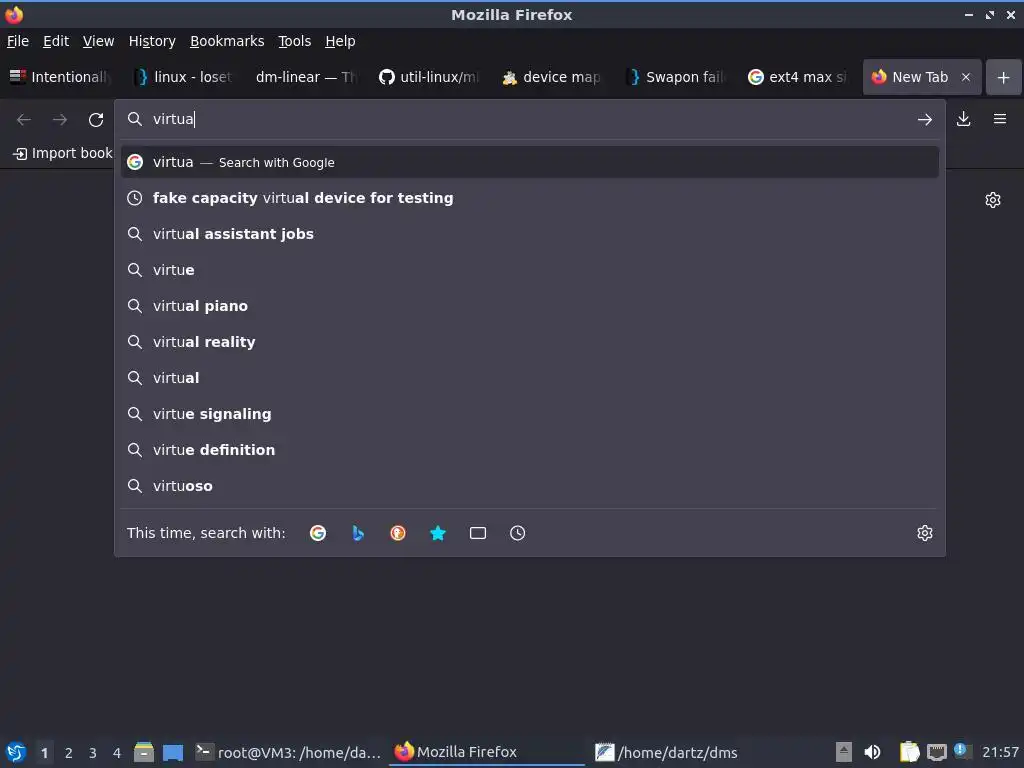Reload the current page
Viewport: 1024px width, 768px height.
click(x=96, y=120)
